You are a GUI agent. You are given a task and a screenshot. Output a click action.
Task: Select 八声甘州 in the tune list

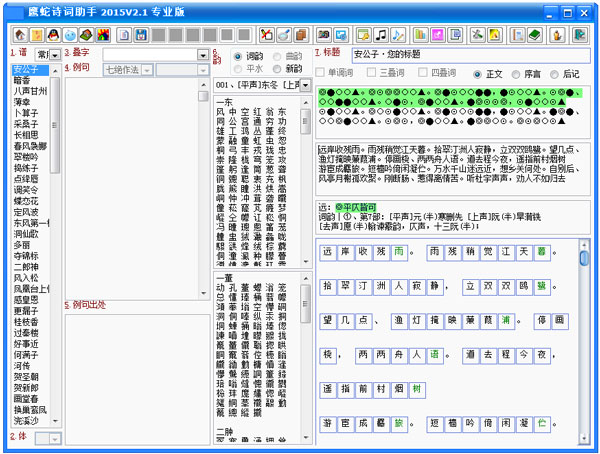[x=29, y=90]
